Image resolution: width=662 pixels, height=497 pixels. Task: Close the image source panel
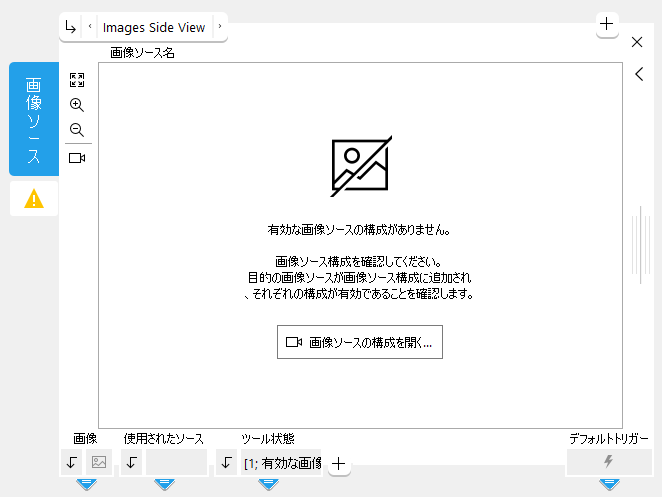pos(637,42)
